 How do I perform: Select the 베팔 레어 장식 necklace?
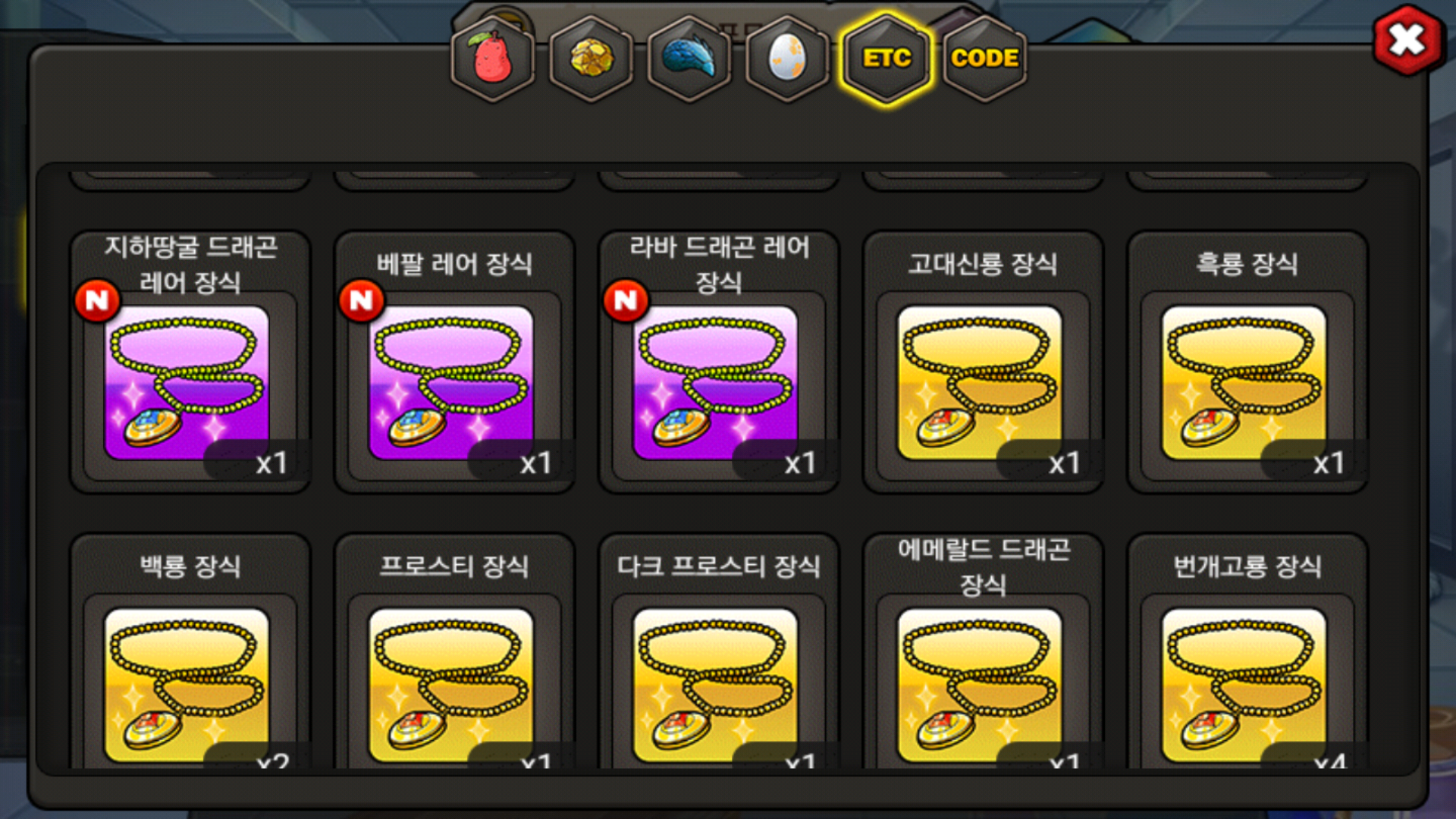coord(455,362)
